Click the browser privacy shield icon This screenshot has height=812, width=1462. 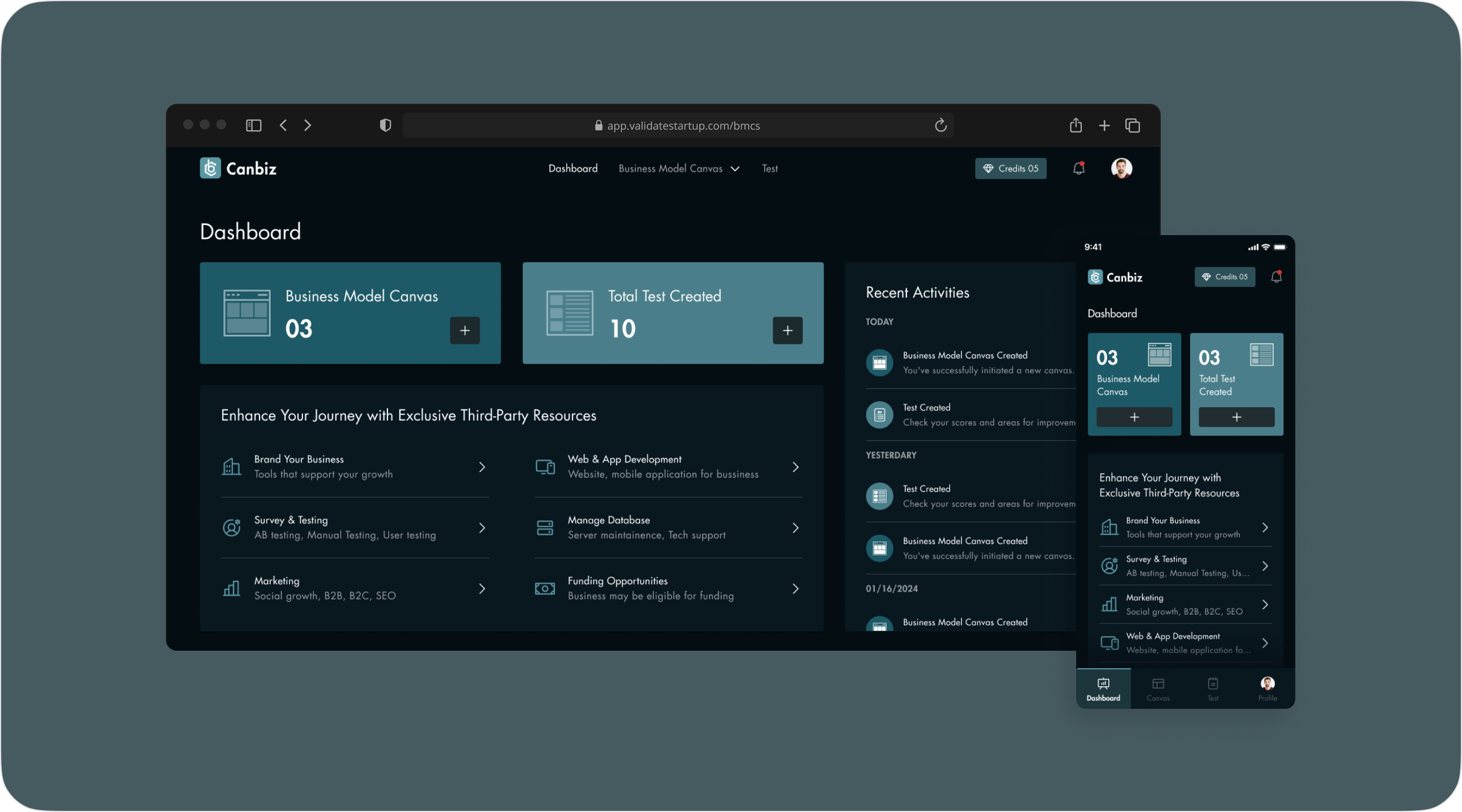tap(385, 125)
